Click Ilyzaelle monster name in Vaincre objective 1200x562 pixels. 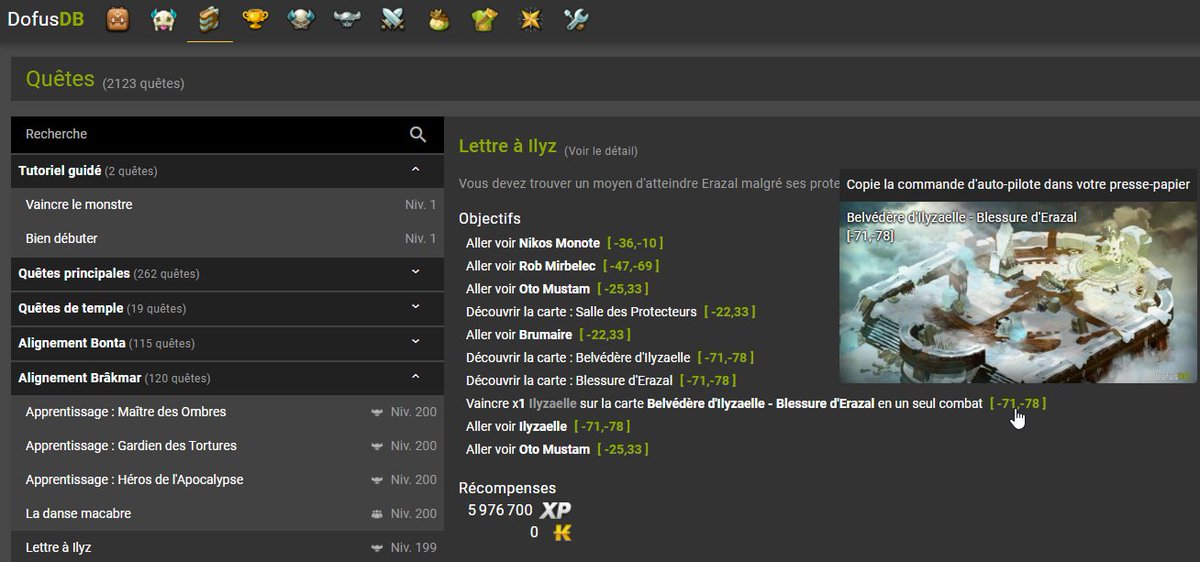tap(553, 404)
